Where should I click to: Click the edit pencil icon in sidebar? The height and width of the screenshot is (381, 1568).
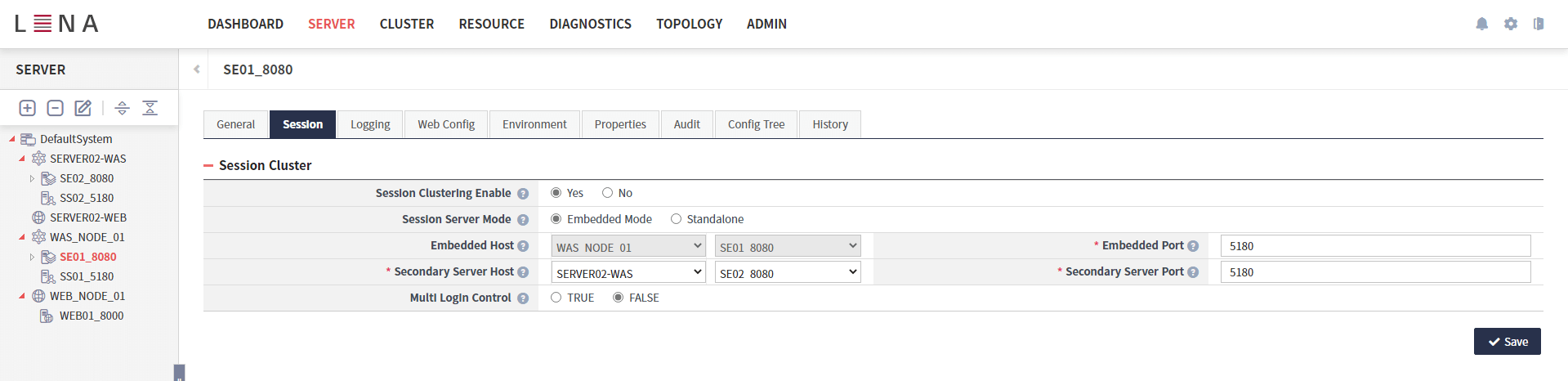click(83, 108)
